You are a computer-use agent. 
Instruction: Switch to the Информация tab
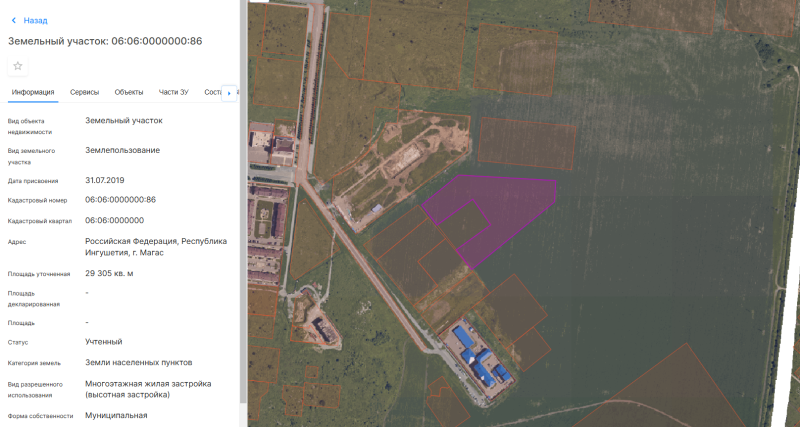coord(33,92)
